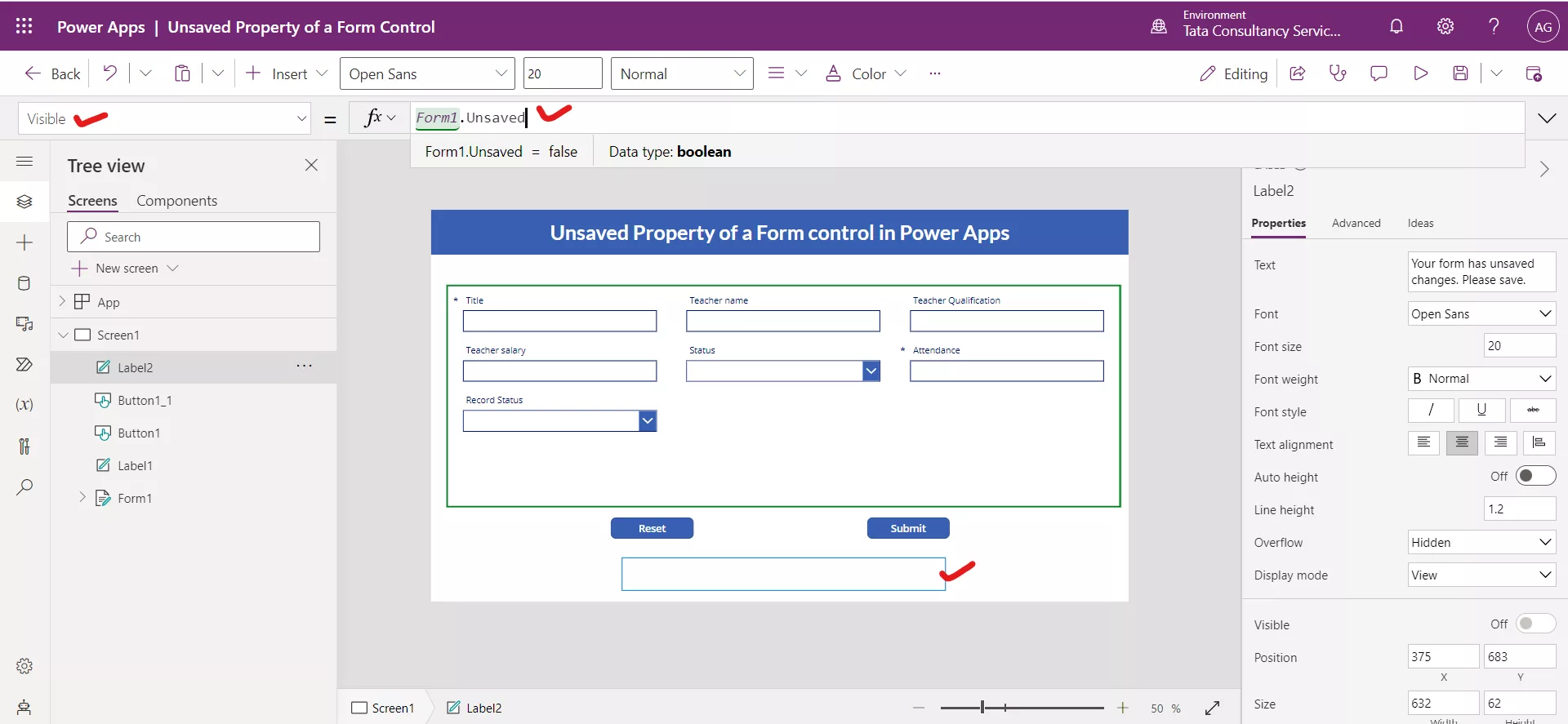Toggle Auto height switch

(x=1535, y=476)
